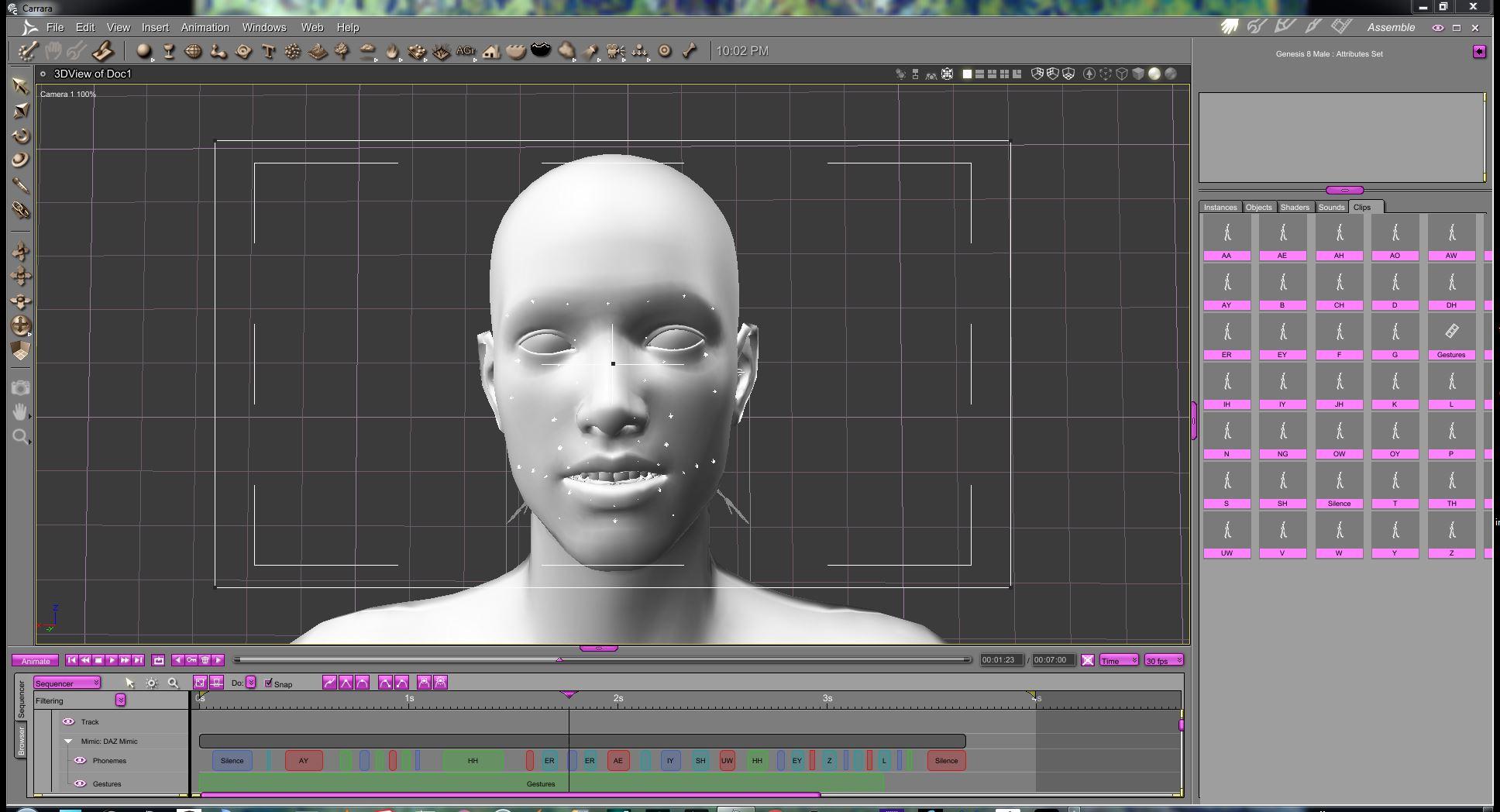Open the Sequencer mode dropdown
The height and width of the screenshot is (812, 1500).
point(67,683)
